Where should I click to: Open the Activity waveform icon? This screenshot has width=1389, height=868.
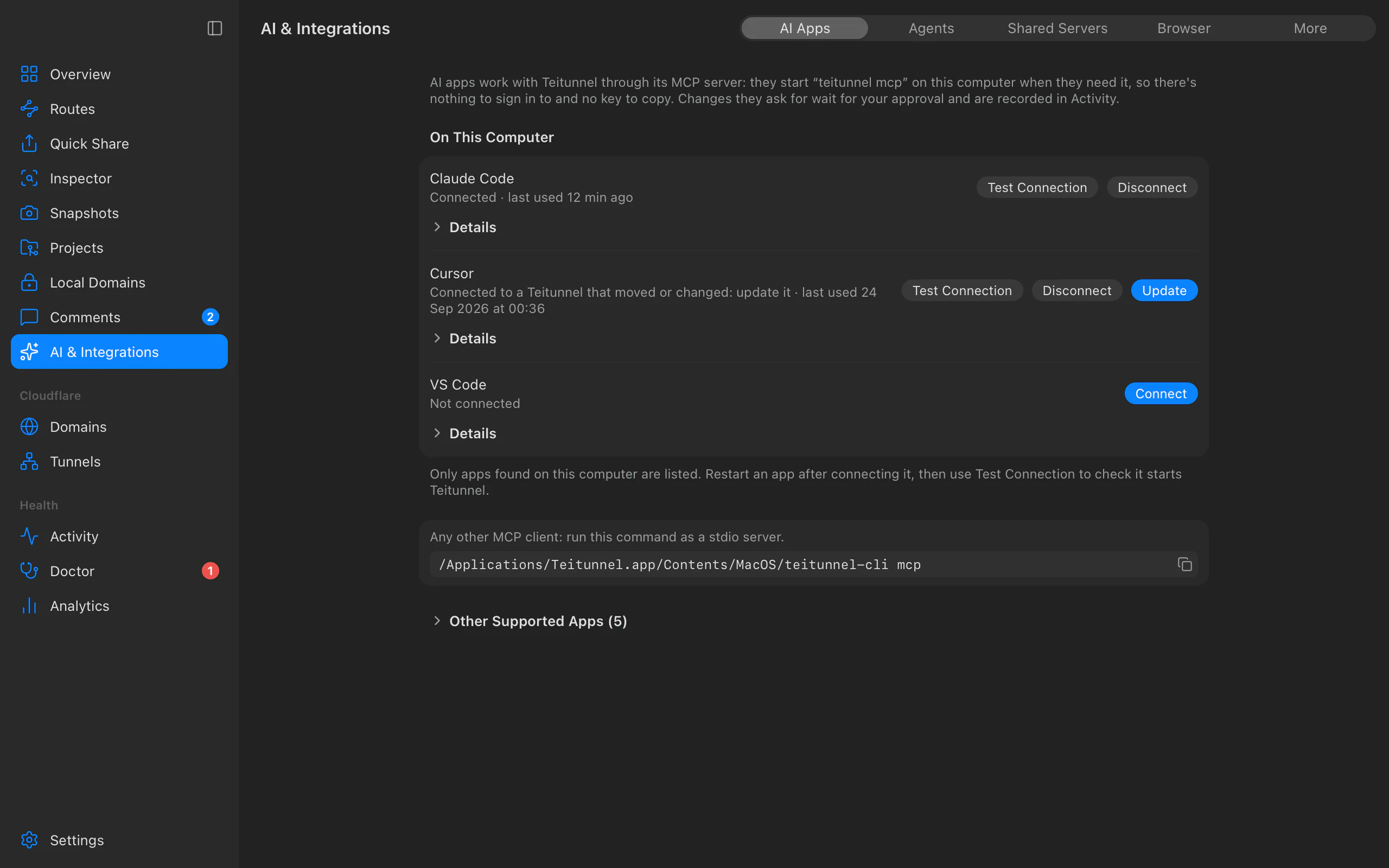tap(29, 536)
